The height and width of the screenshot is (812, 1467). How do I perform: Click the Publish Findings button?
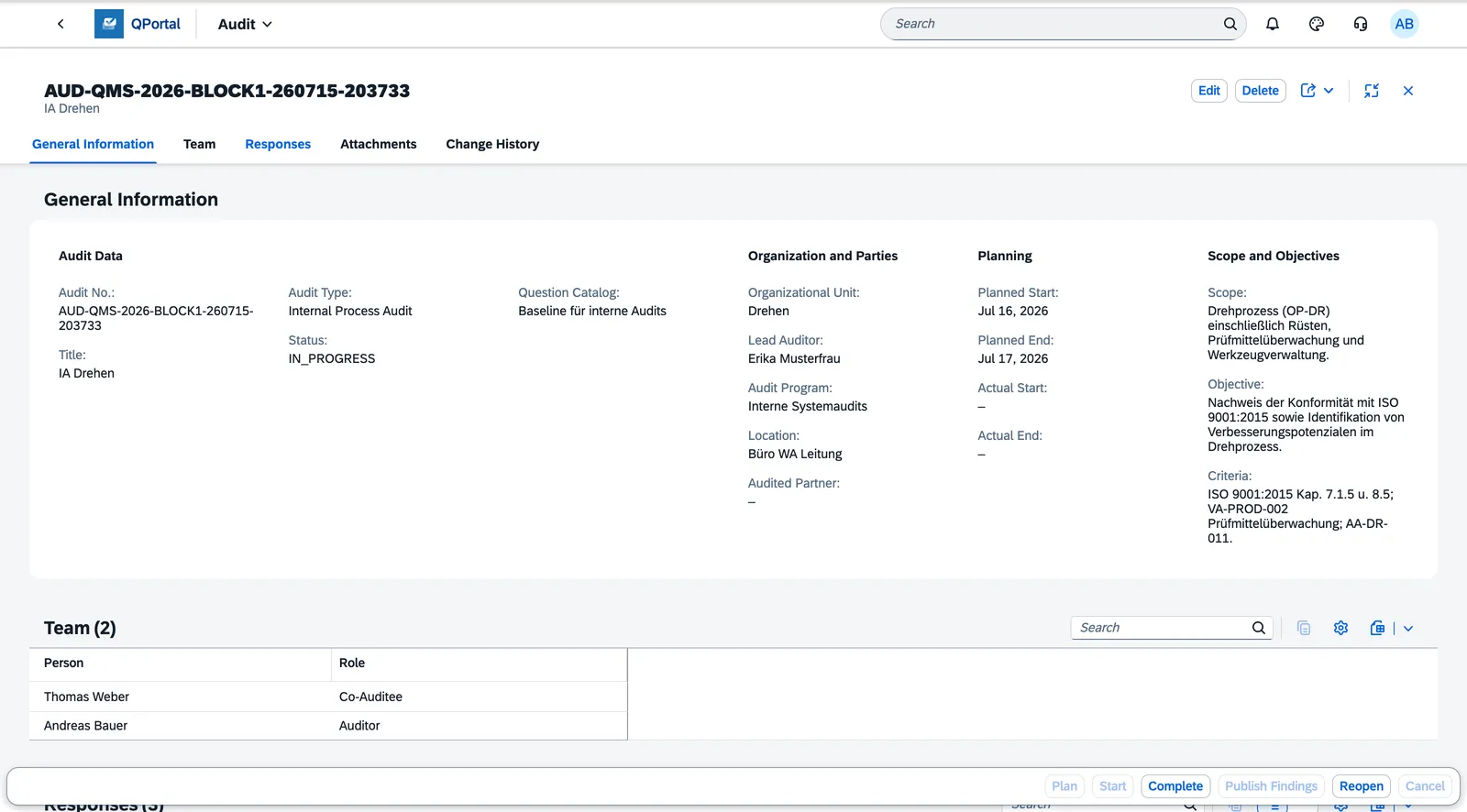click(1271, 786)
